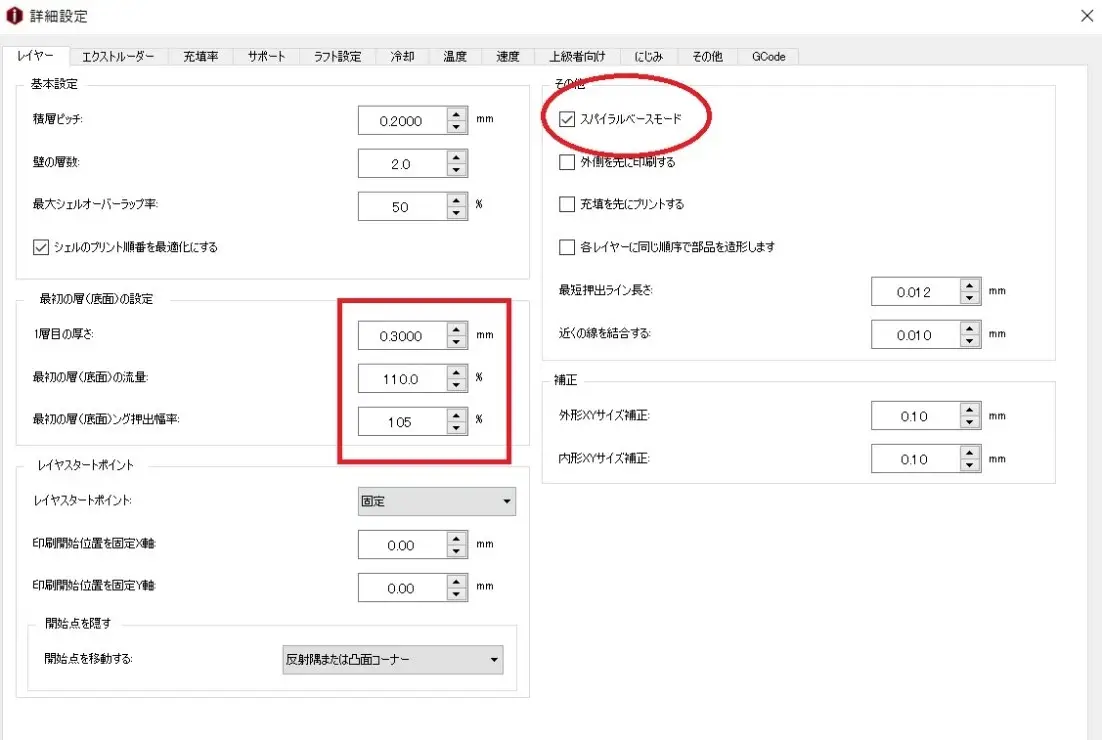Increase 外形XYサイズ補正 with up arrow
The width and height of the screenshot is (1102, 740).
(969, 410)
